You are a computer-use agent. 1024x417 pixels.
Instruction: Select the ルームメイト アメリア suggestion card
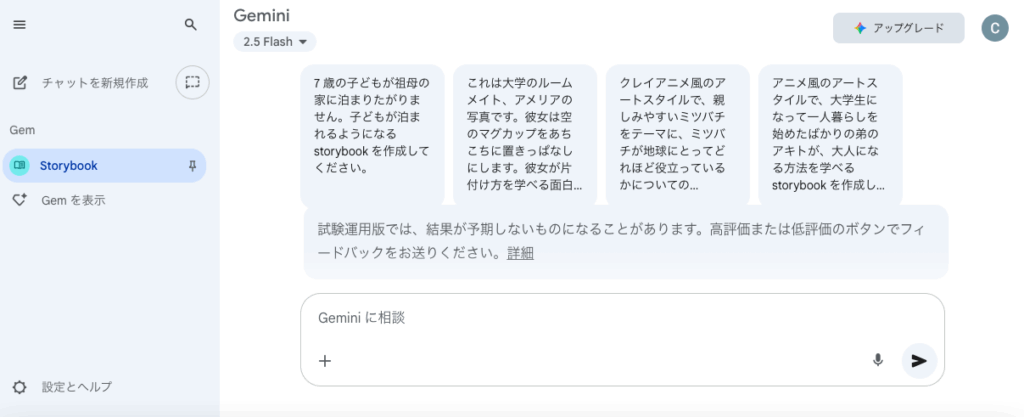pos(525,136)
